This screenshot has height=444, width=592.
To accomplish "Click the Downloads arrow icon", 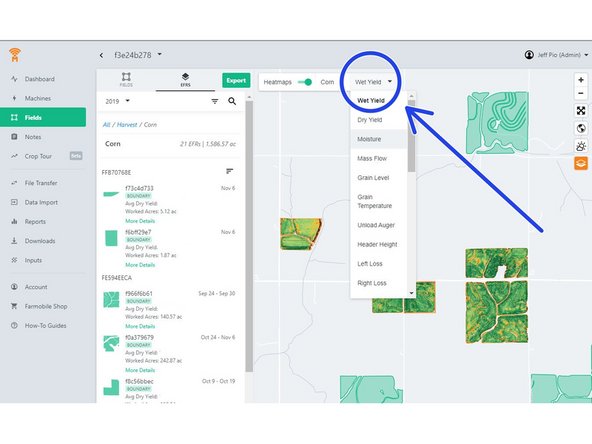I will click(14, 240).
